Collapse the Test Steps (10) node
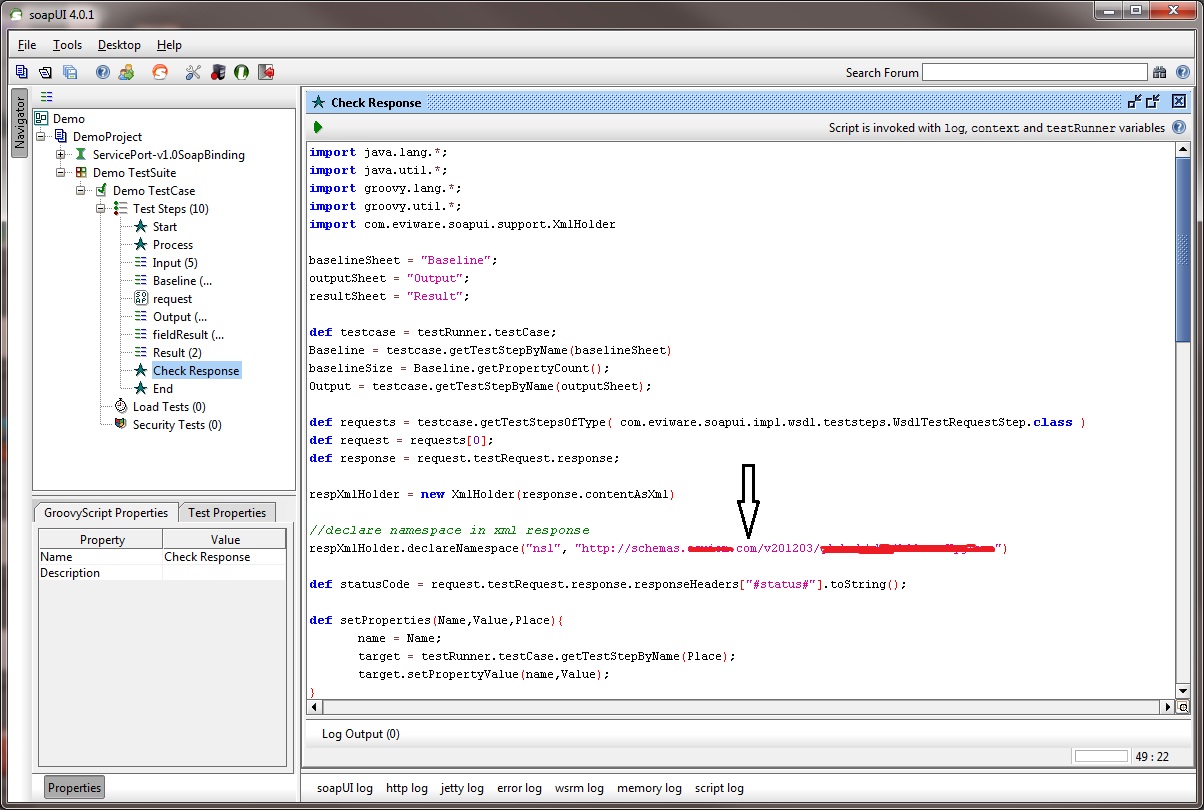Image resolution: width=1204 pixels, height=810 pixels. (x=101, y=209)
